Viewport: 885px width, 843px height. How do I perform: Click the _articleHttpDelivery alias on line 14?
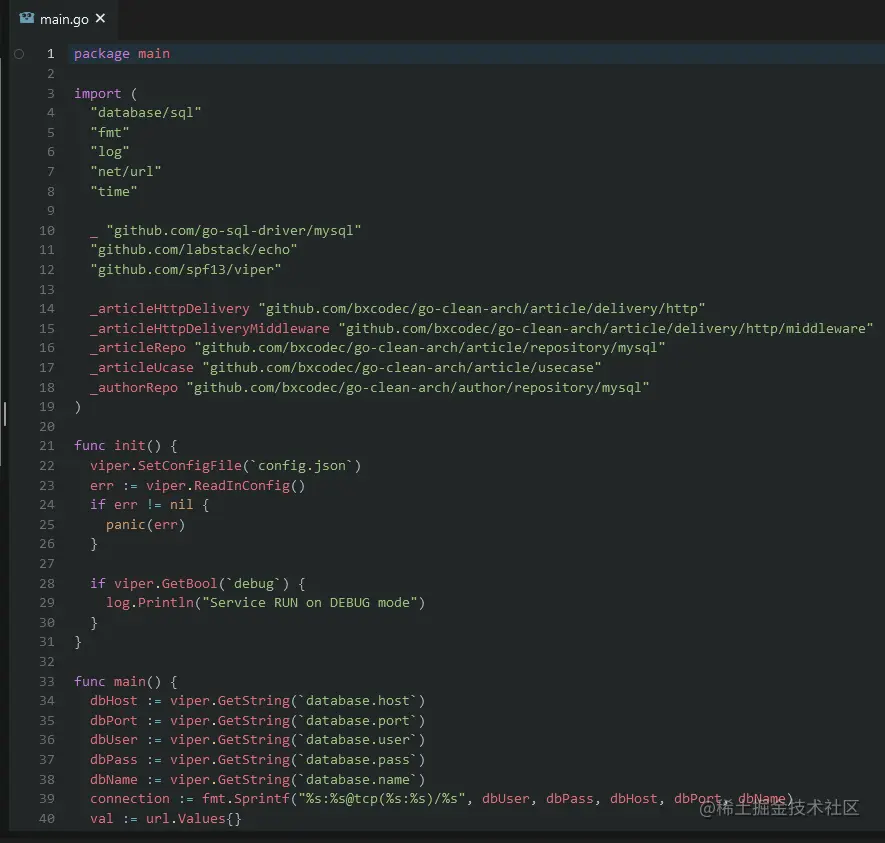[x=169, y=309]
